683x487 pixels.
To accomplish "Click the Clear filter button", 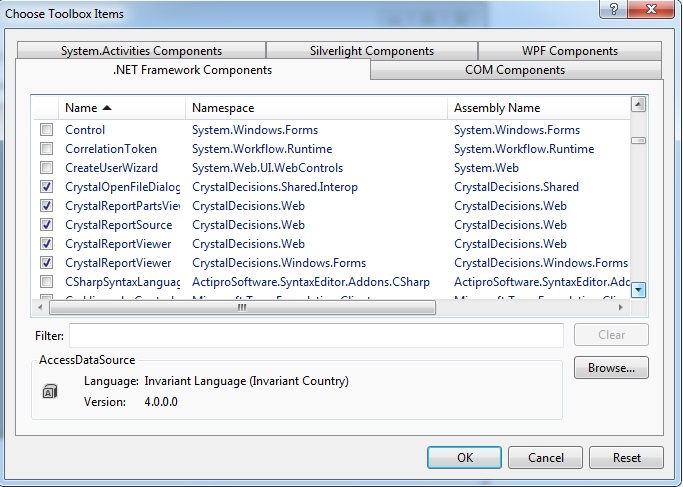I will [x=611, y=335].
